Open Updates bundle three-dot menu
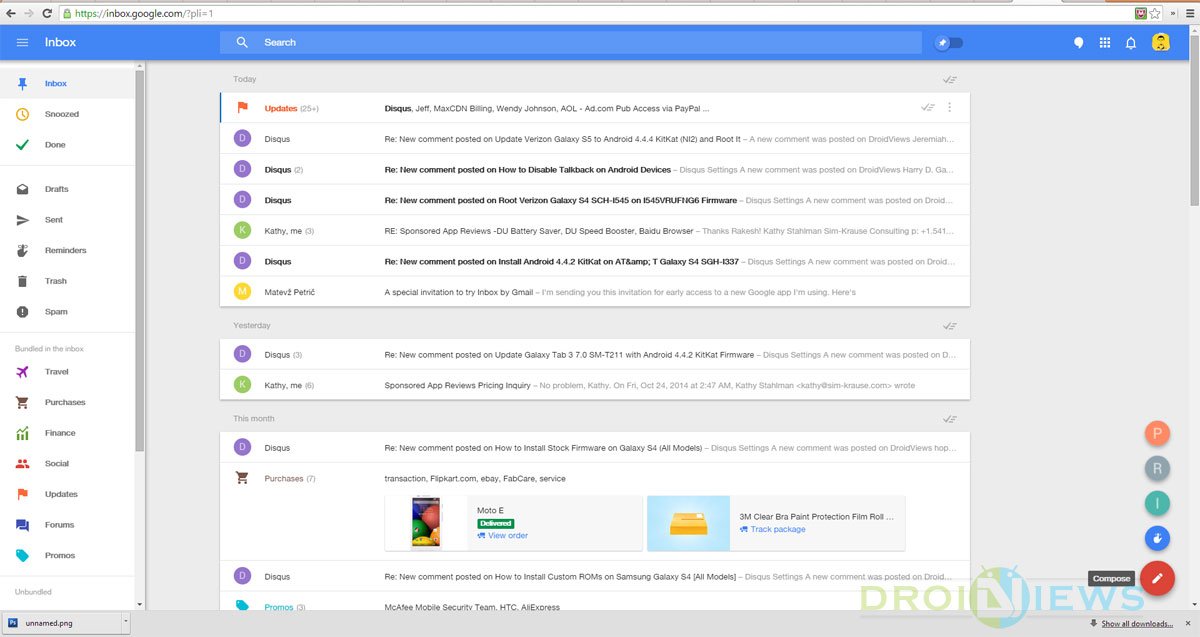Image resolution: width=1200 pixels, height=637 pixels. pos(950,107)
